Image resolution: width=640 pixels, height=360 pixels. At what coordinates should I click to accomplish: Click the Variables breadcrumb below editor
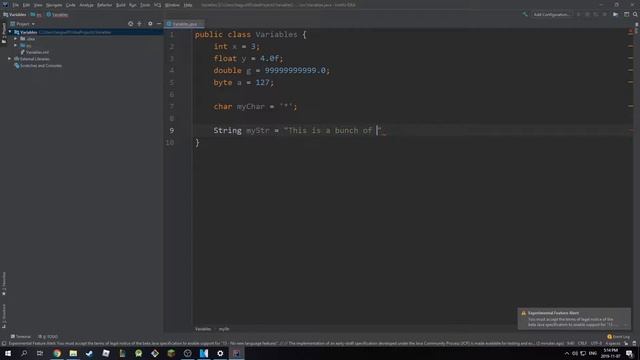pyautogui.click(x=203, y=329)
